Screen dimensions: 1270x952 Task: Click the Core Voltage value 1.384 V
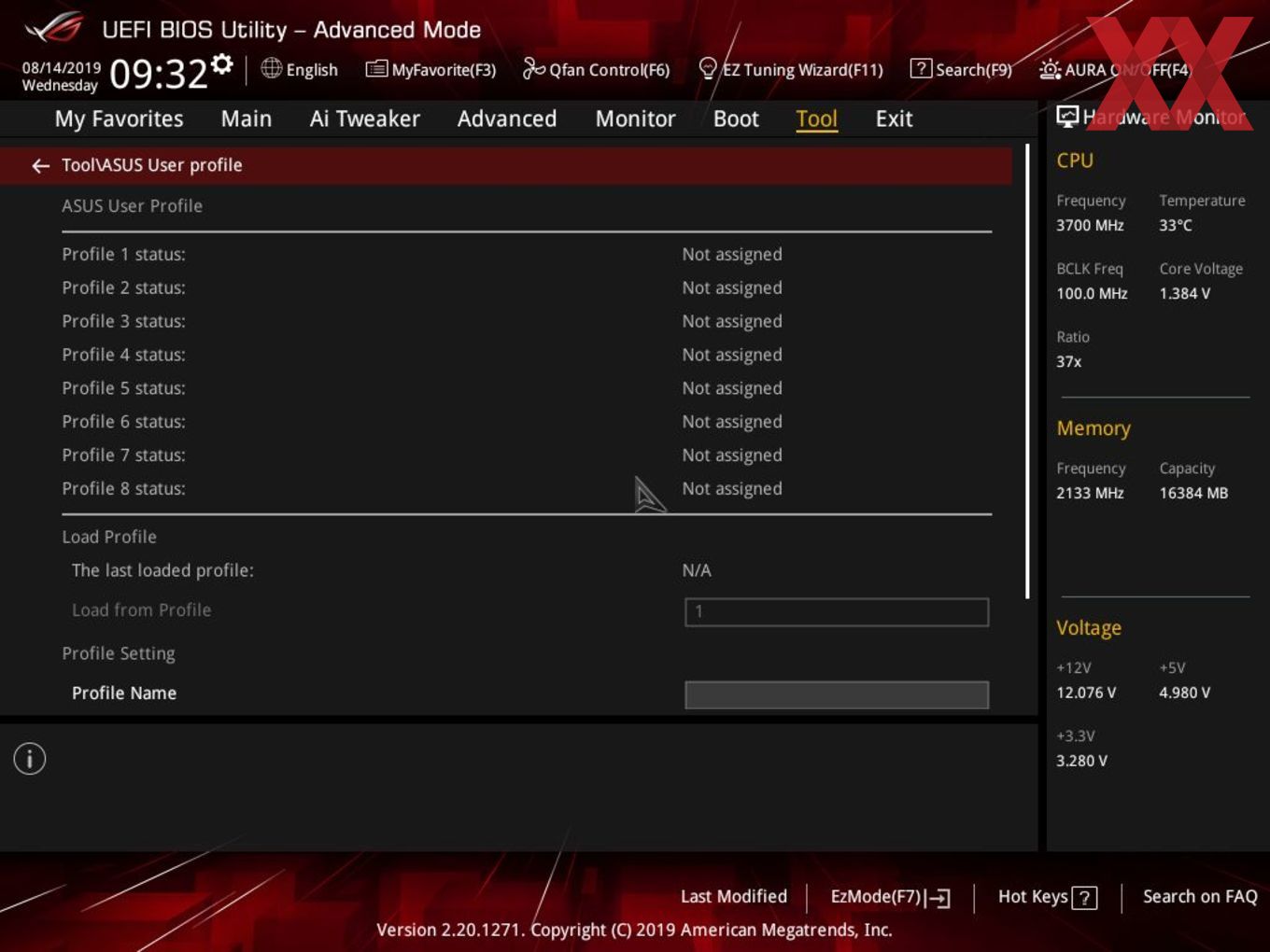(x=1184, y=293)
